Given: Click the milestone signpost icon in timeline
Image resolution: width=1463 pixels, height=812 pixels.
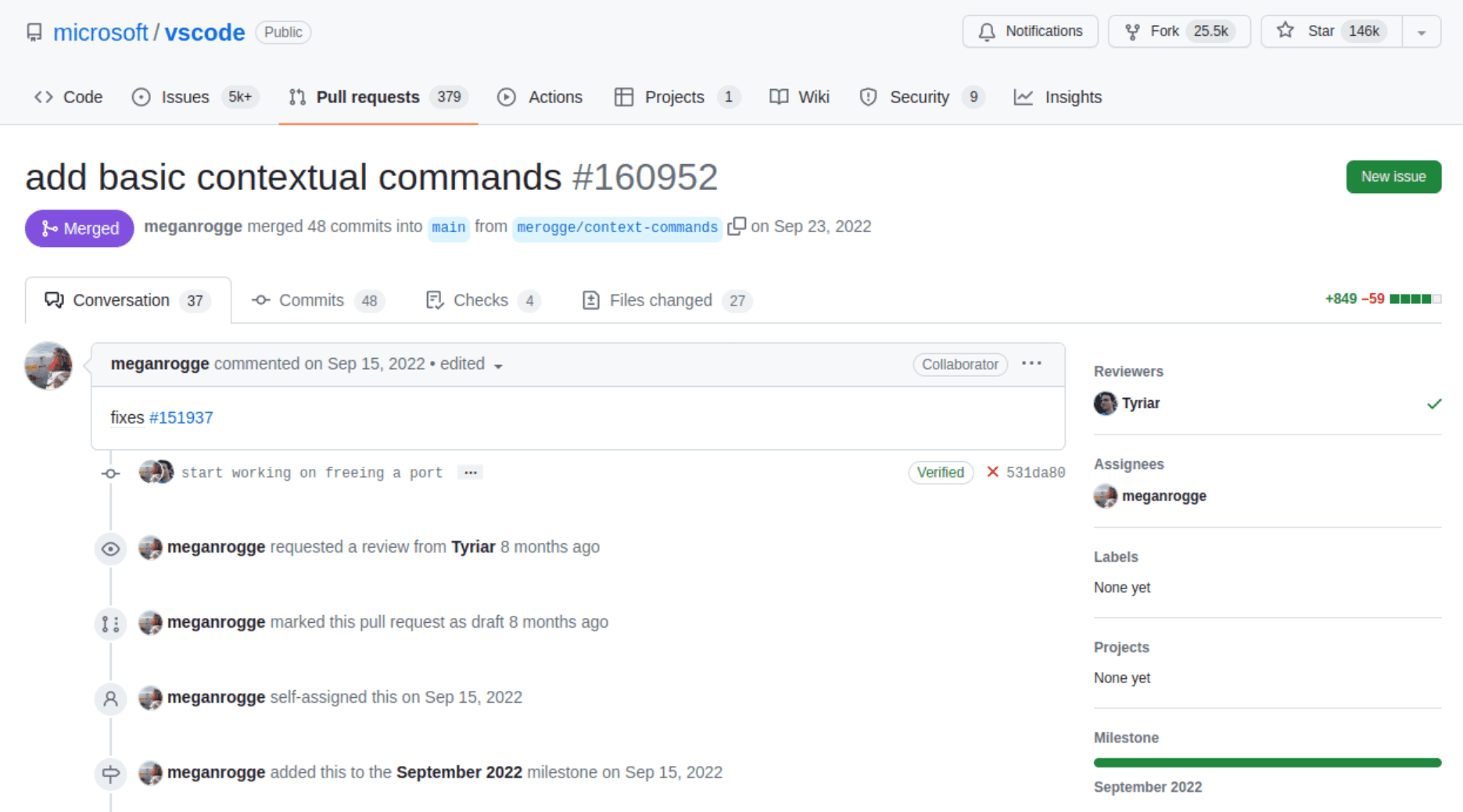Looking at the screenshot, I should (110, 774).
